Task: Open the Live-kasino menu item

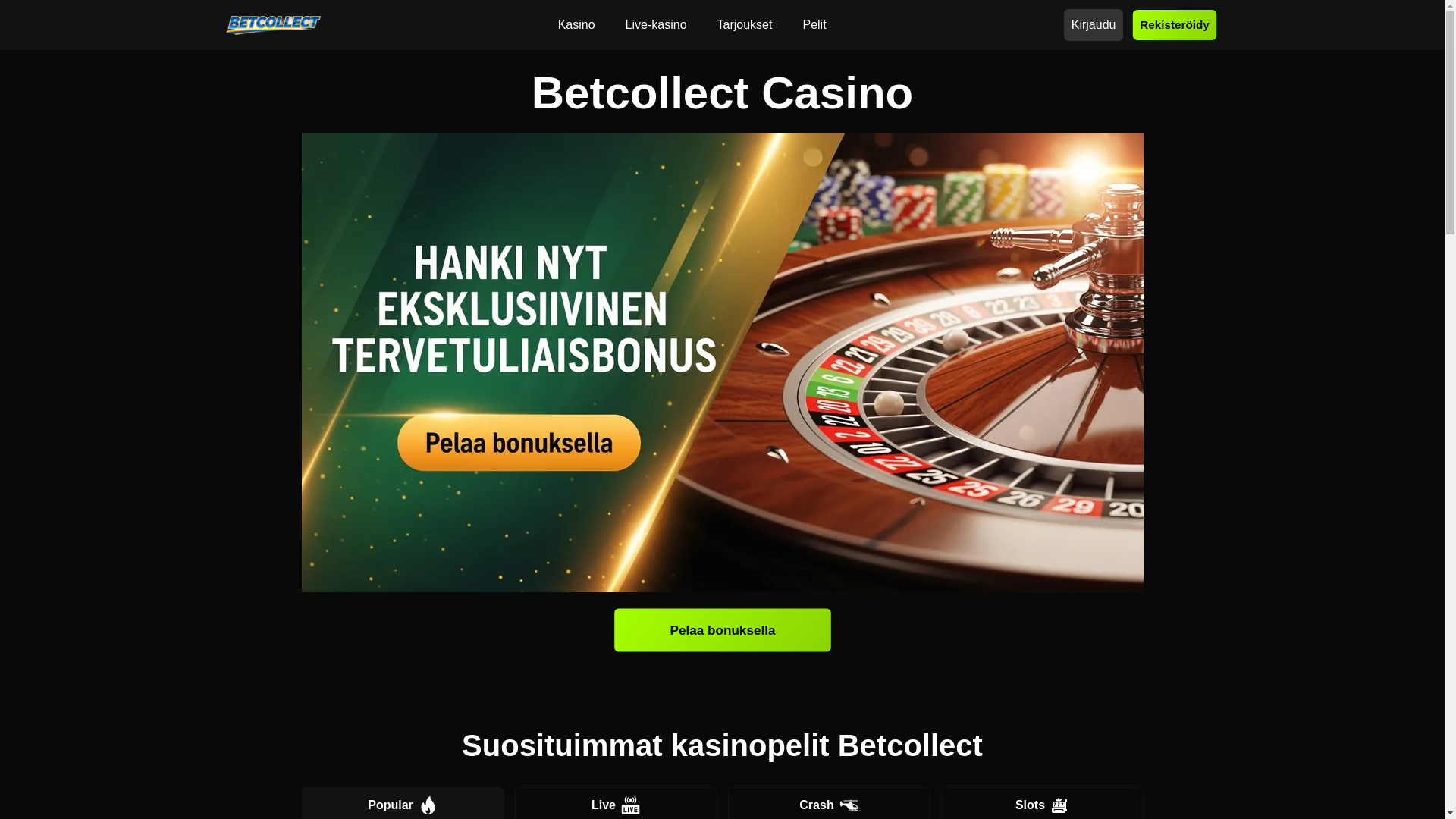Action: click(x=656, y=25)
